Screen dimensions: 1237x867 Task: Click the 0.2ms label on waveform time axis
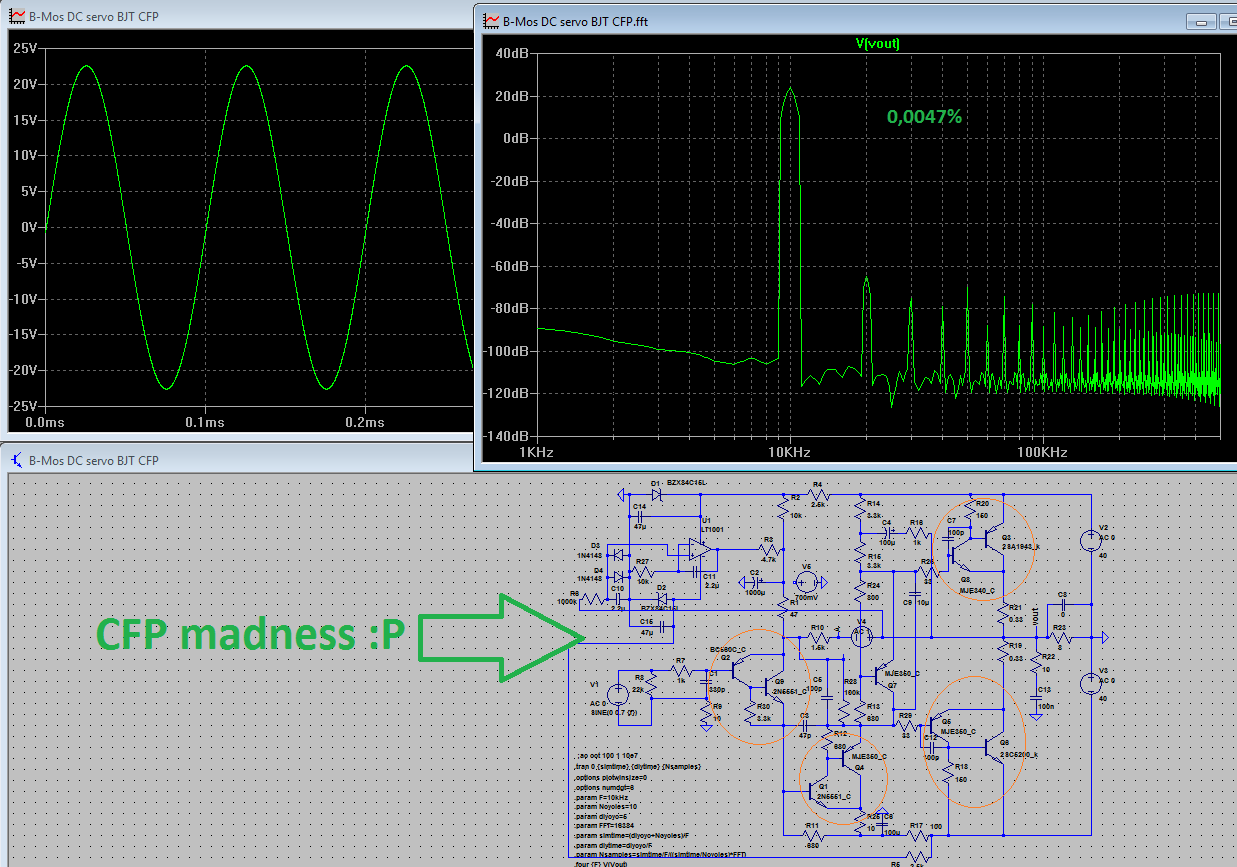(364, 422)
